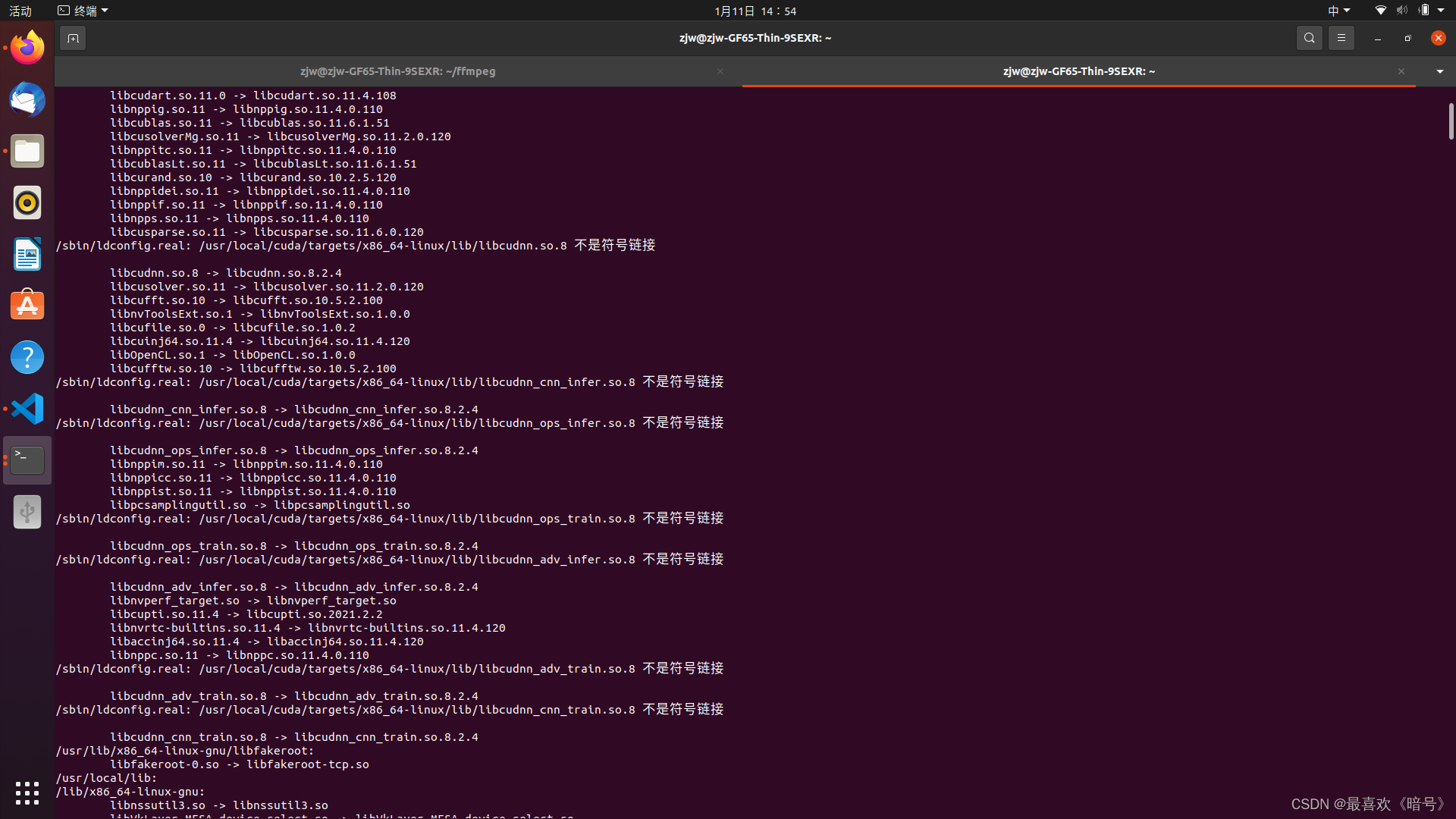Click the terminal search icon
1456x819 pixels.
click(1309, 38)
